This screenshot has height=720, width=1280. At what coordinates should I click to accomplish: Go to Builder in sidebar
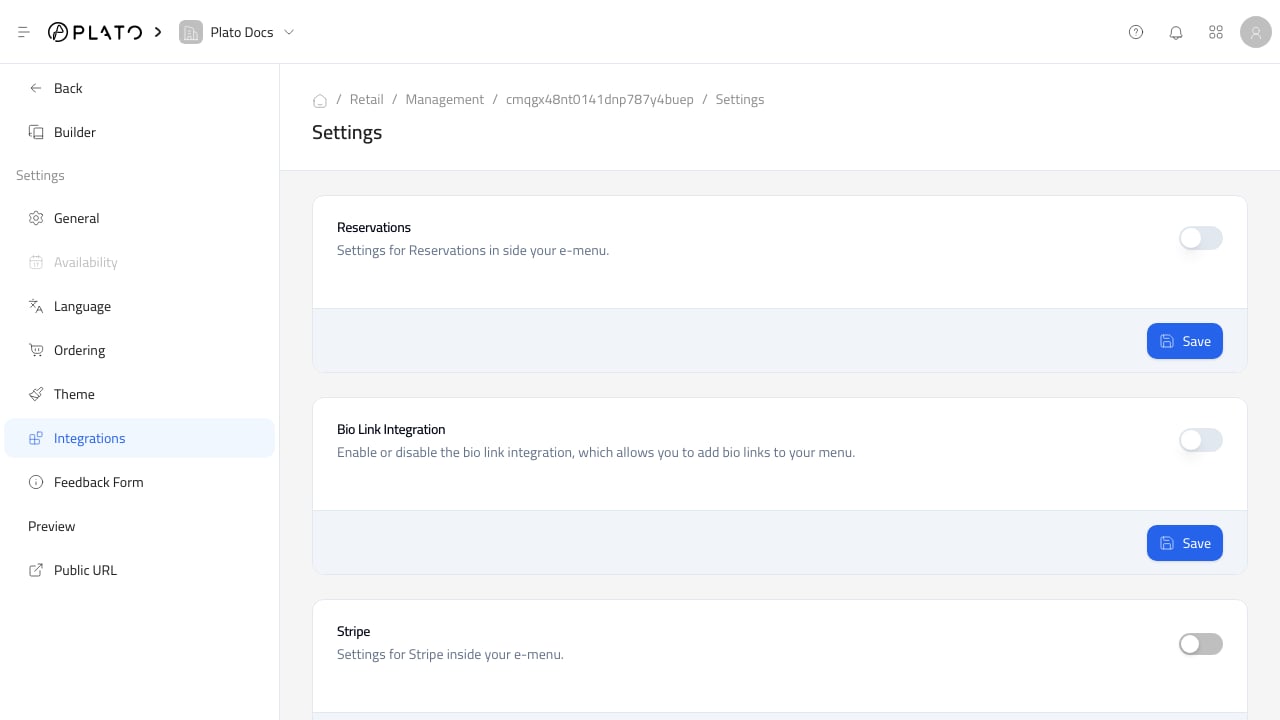tap(140, 132)
